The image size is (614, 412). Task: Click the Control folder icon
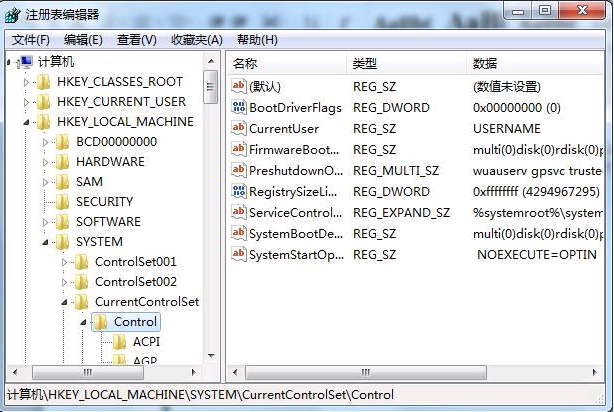click(101, 322)
